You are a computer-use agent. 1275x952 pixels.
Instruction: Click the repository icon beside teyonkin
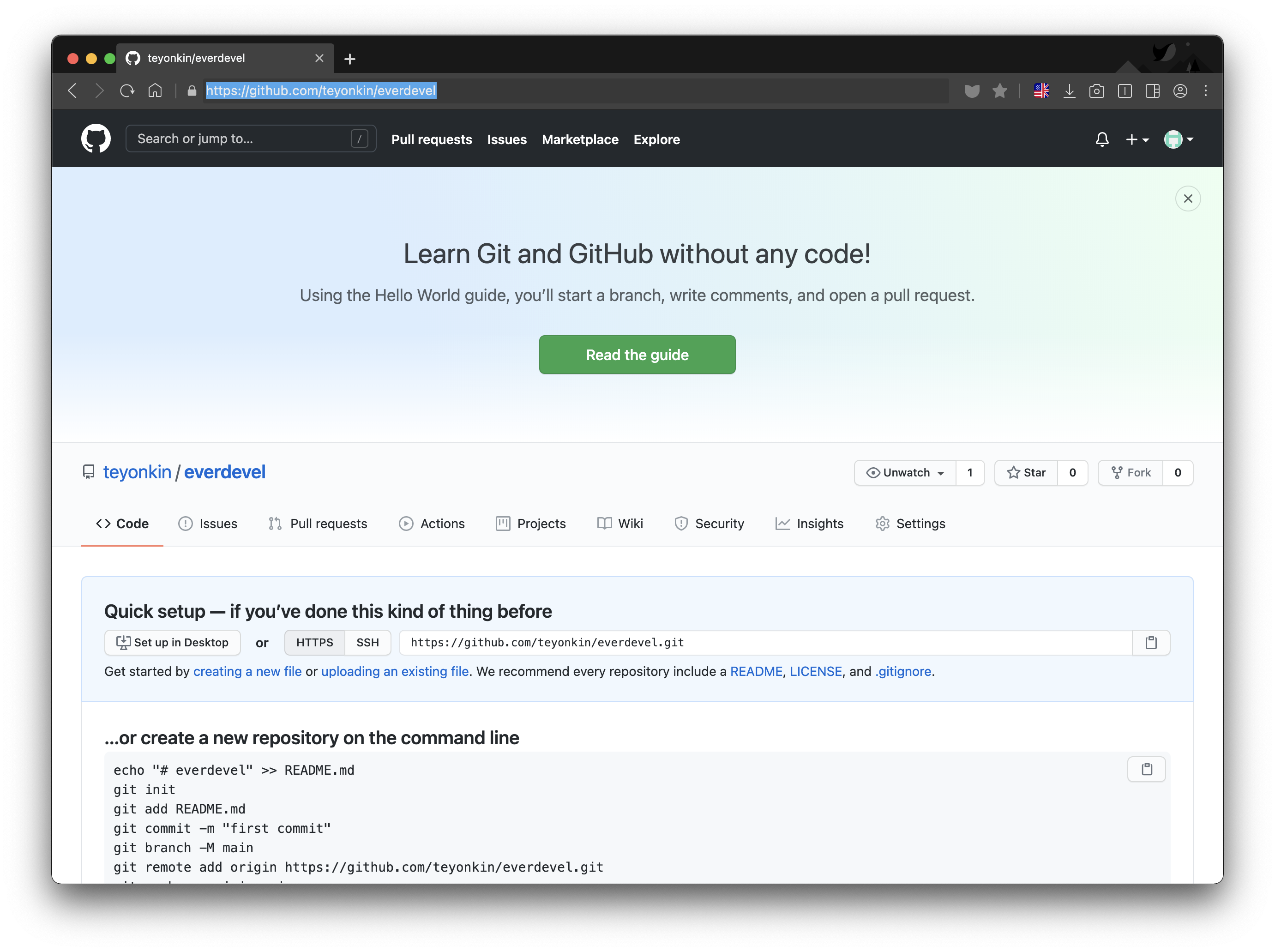point(88,473)
